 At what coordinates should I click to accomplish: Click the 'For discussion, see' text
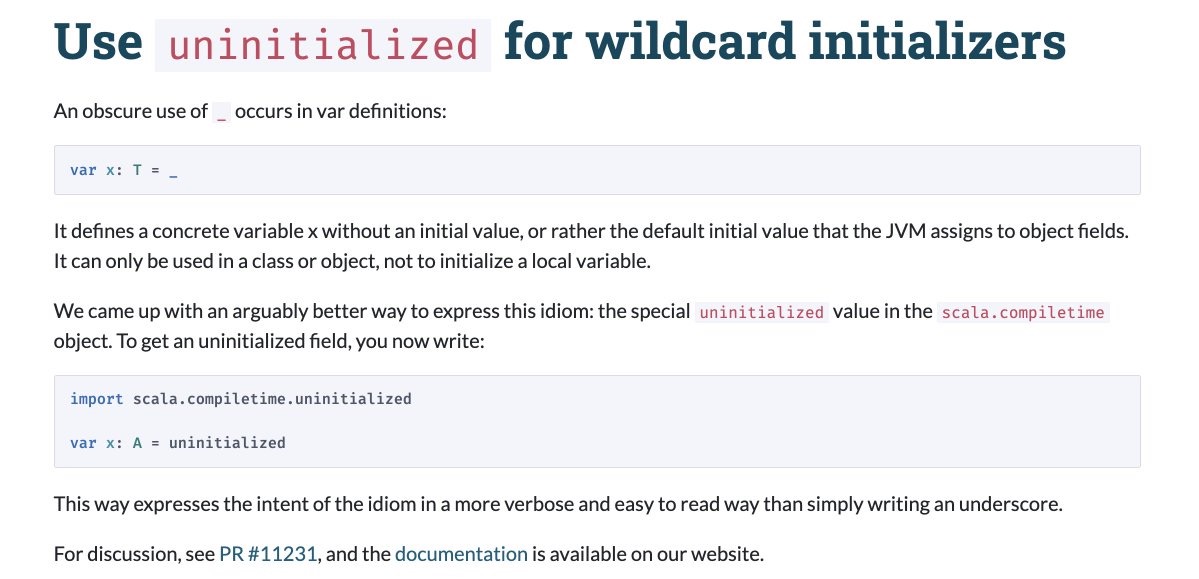coord(135,554)
